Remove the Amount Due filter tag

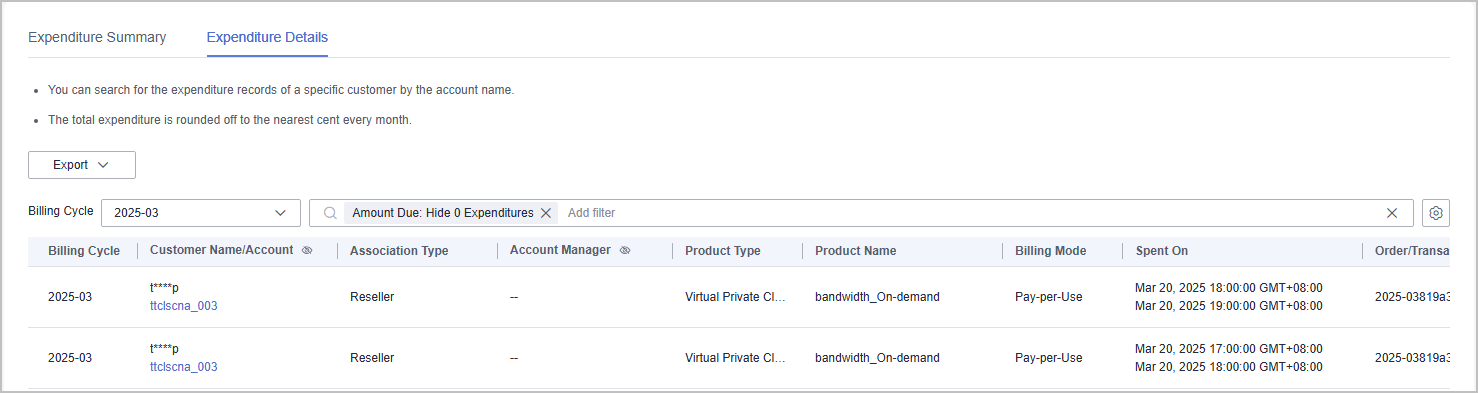point(546,213)
